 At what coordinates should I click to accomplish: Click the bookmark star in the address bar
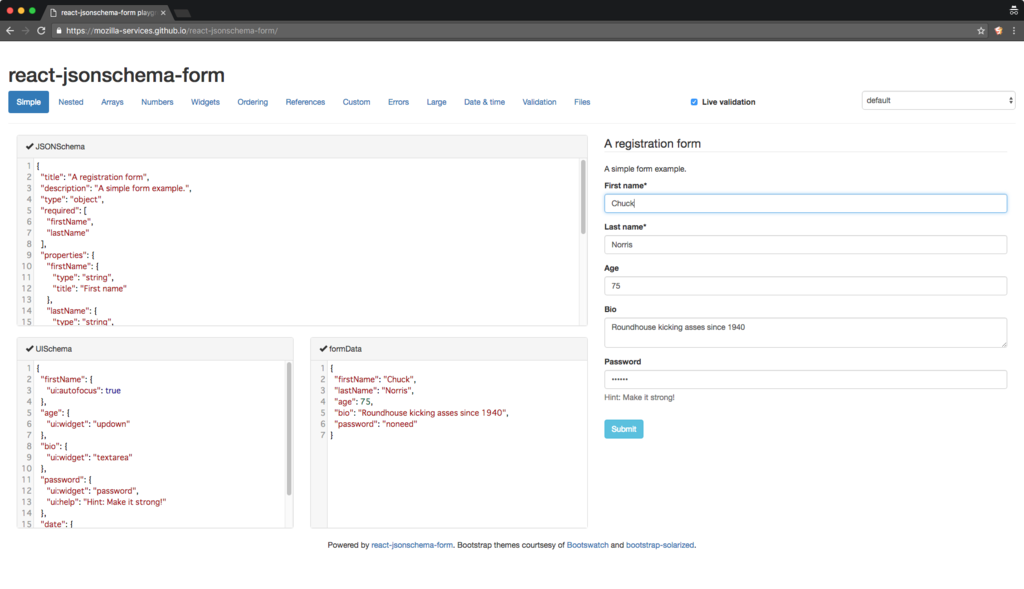(x=981, y=31)
